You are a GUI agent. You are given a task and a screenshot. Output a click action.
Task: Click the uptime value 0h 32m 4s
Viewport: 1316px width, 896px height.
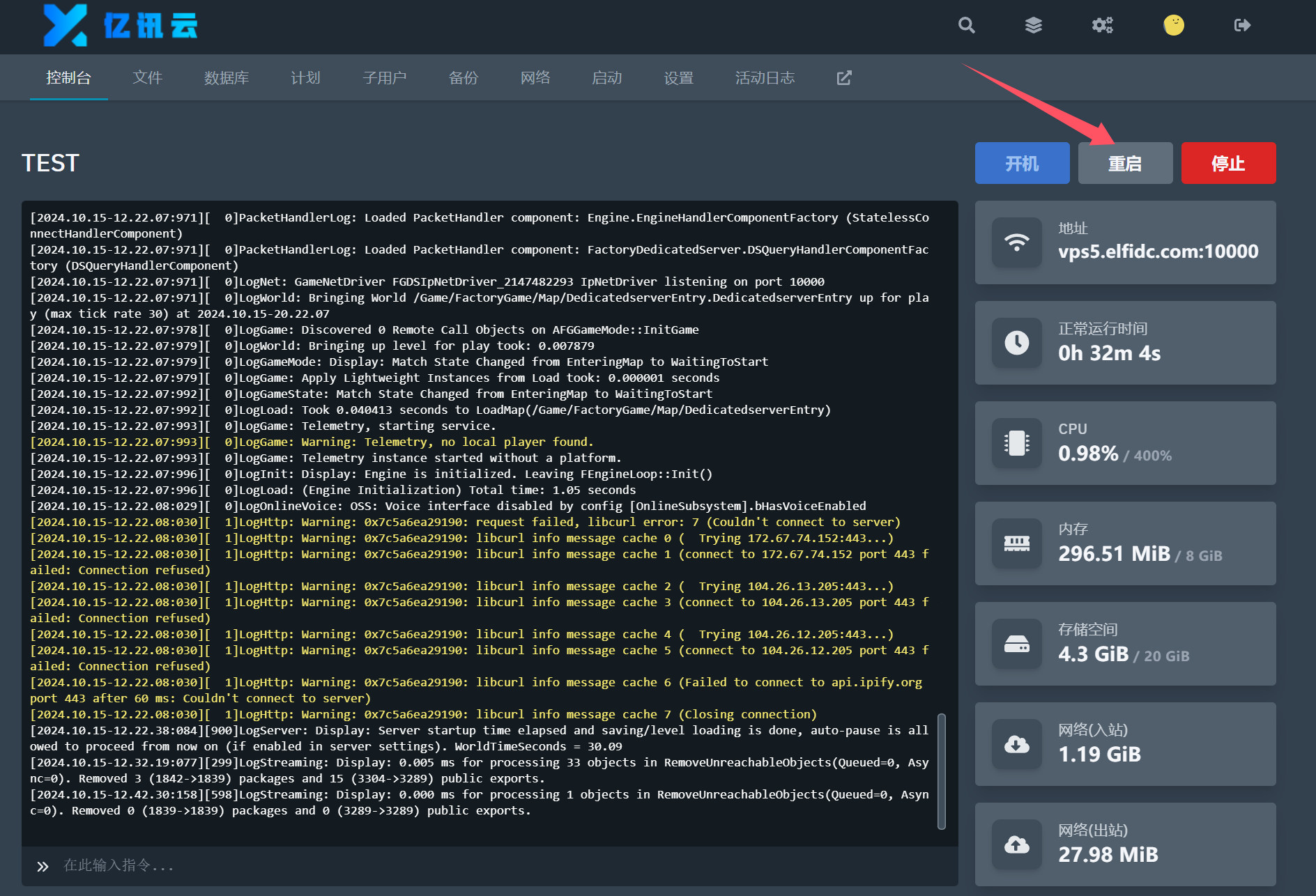[x=1110, y=353]
